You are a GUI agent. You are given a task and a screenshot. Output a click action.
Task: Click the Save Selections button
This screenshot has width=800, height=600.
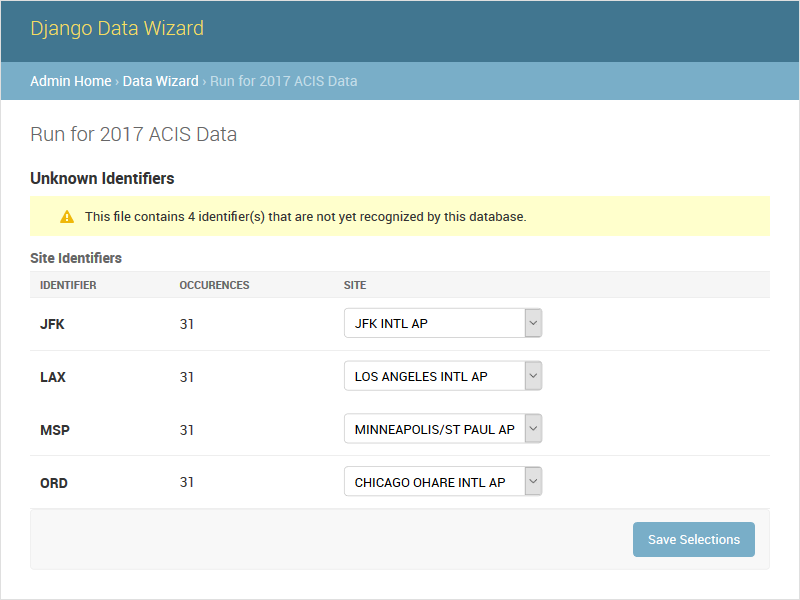(x=693, y=539)
